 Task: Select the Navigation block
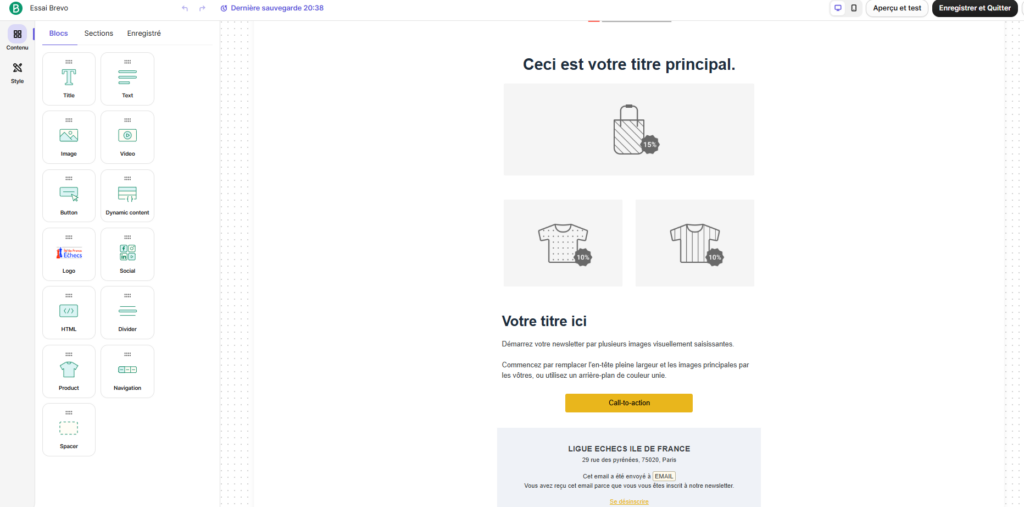coord(127,370)
